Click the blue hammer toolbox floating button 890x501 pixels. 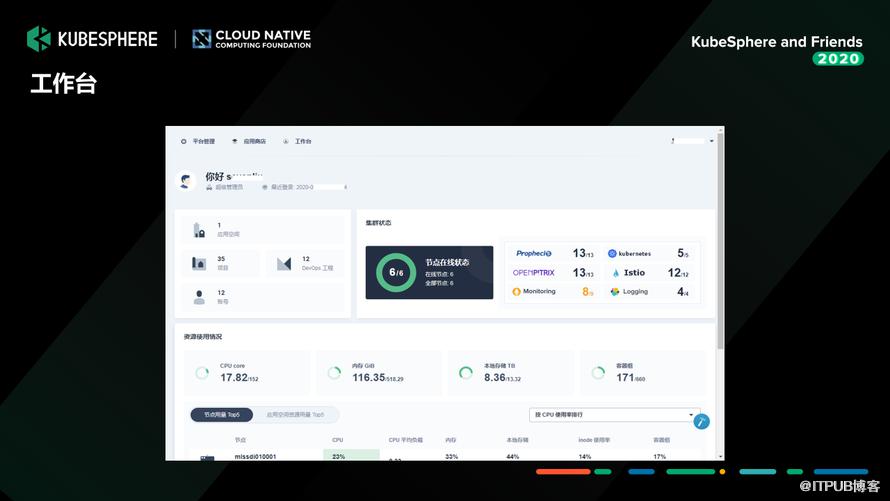pyautogui.click(x=702, y=422)
